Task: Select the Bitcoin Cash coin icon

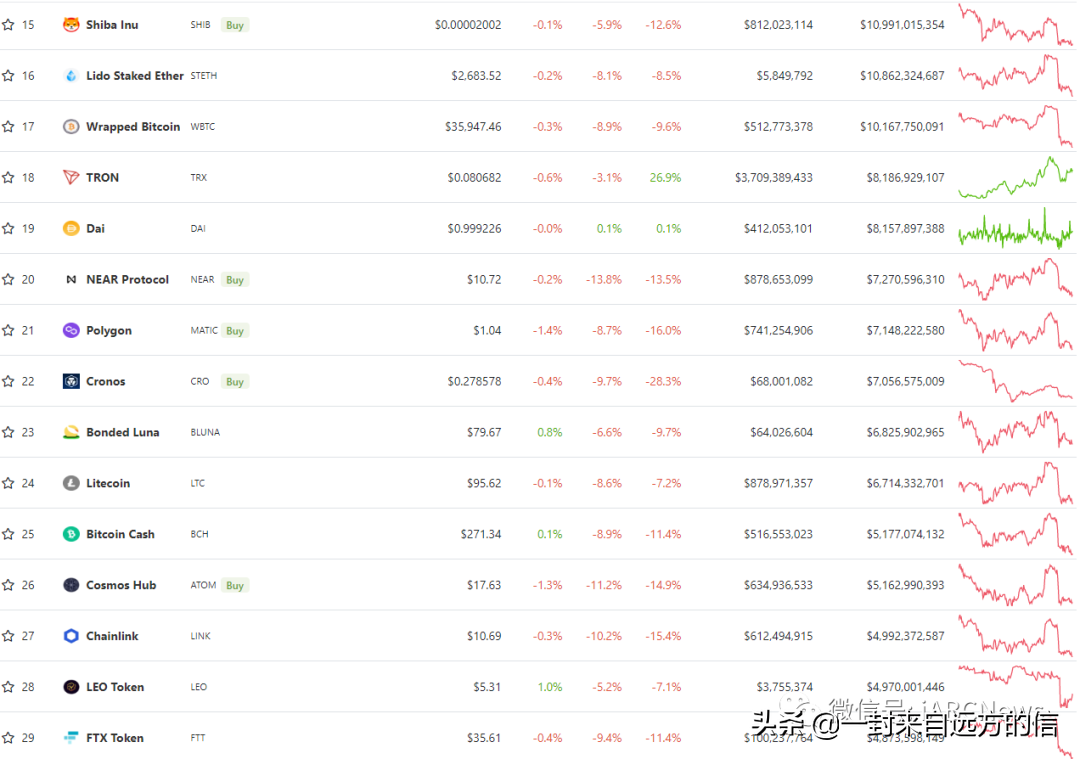Action: [x=71, y=534]
